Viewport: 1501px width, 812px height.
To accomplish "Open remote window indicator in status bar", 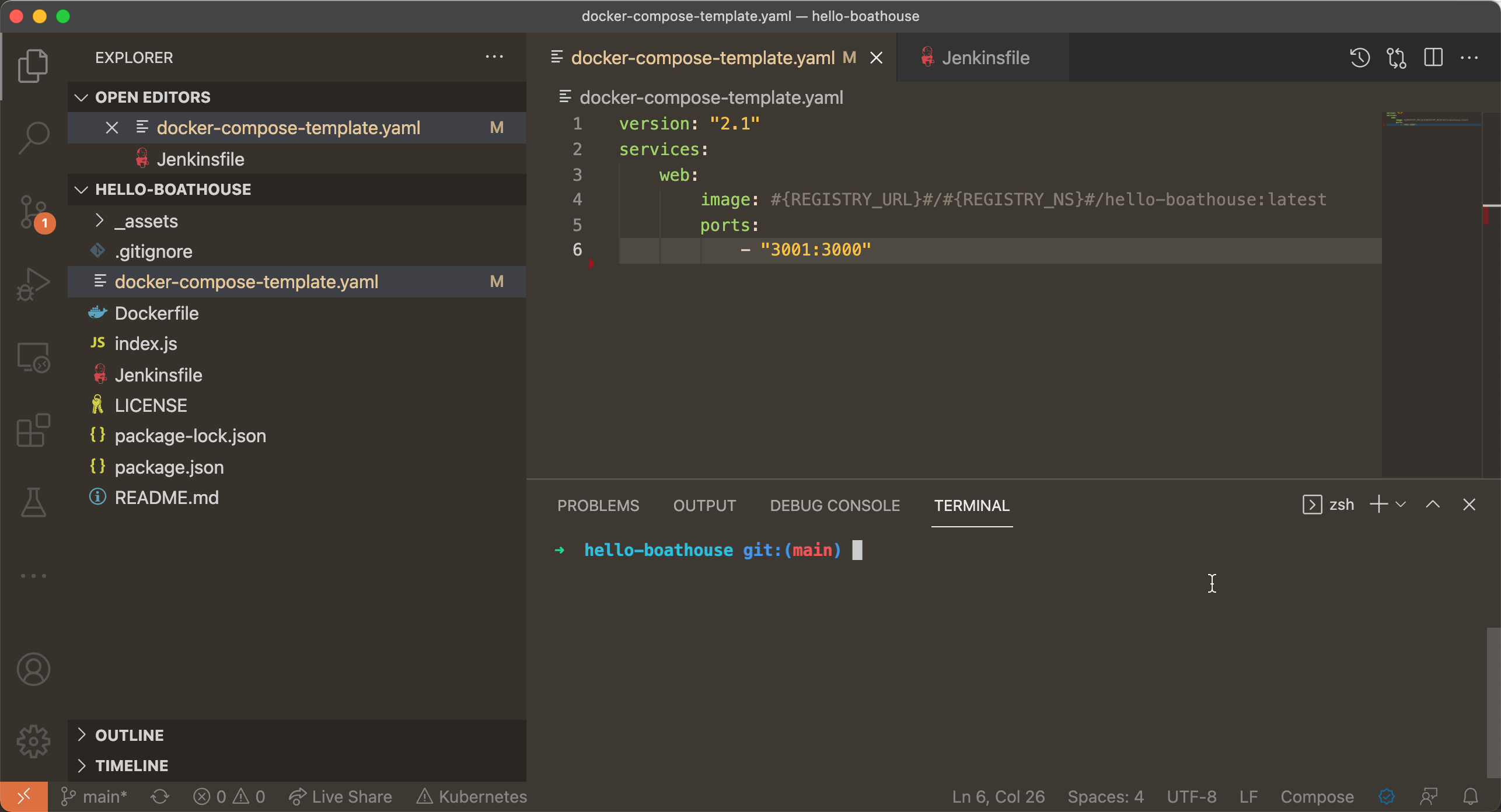I will click(24, 797).
